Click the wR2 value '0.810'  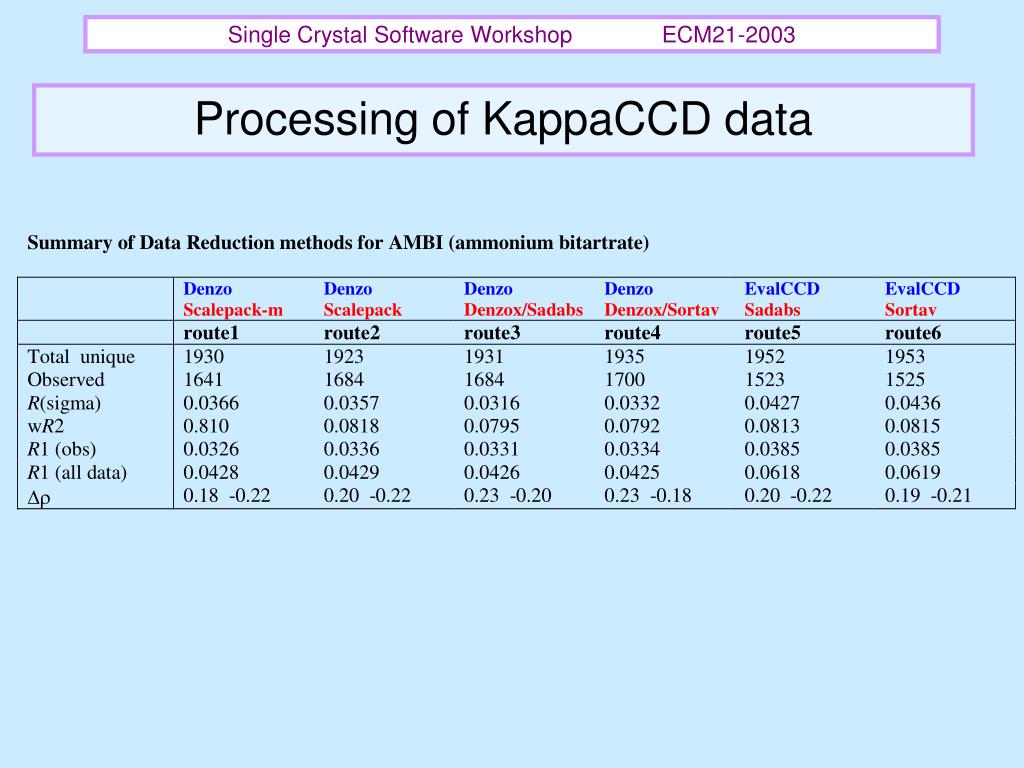pos(206,426)
